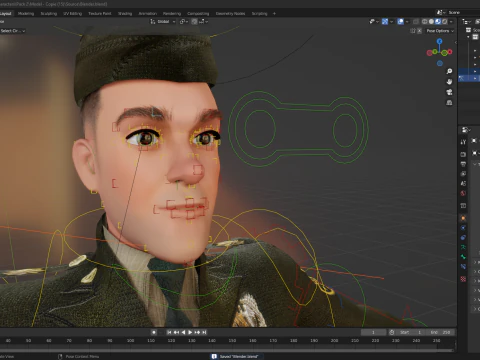Image resolution: width=480 pixels, height=360 pixels.
Task: Expand the sidebar using the small arrow
Action: (455, 43)
